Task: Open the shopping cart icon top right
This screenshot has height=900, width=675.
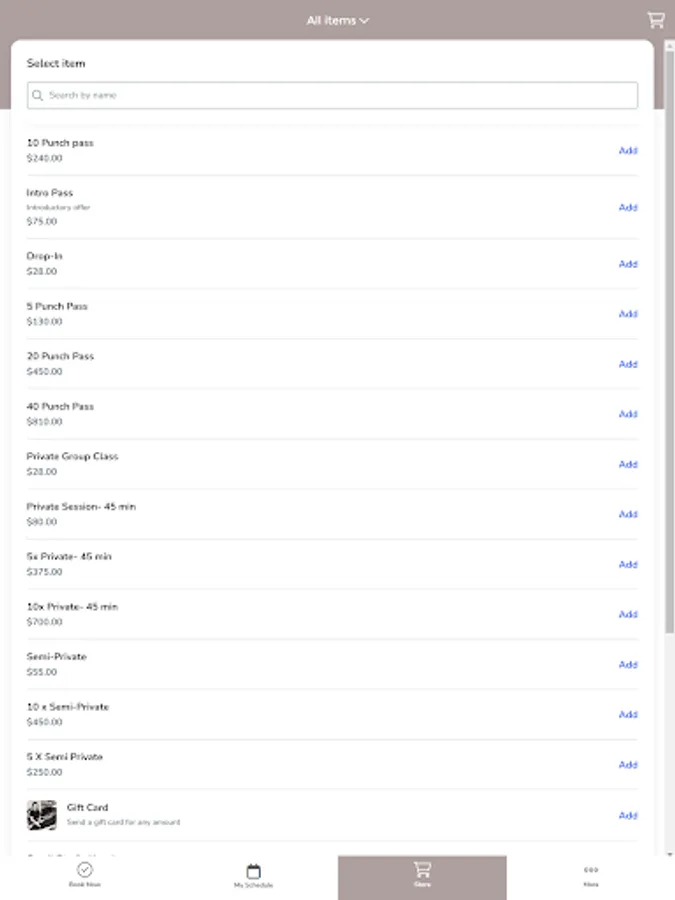Action: coord(657,20)
